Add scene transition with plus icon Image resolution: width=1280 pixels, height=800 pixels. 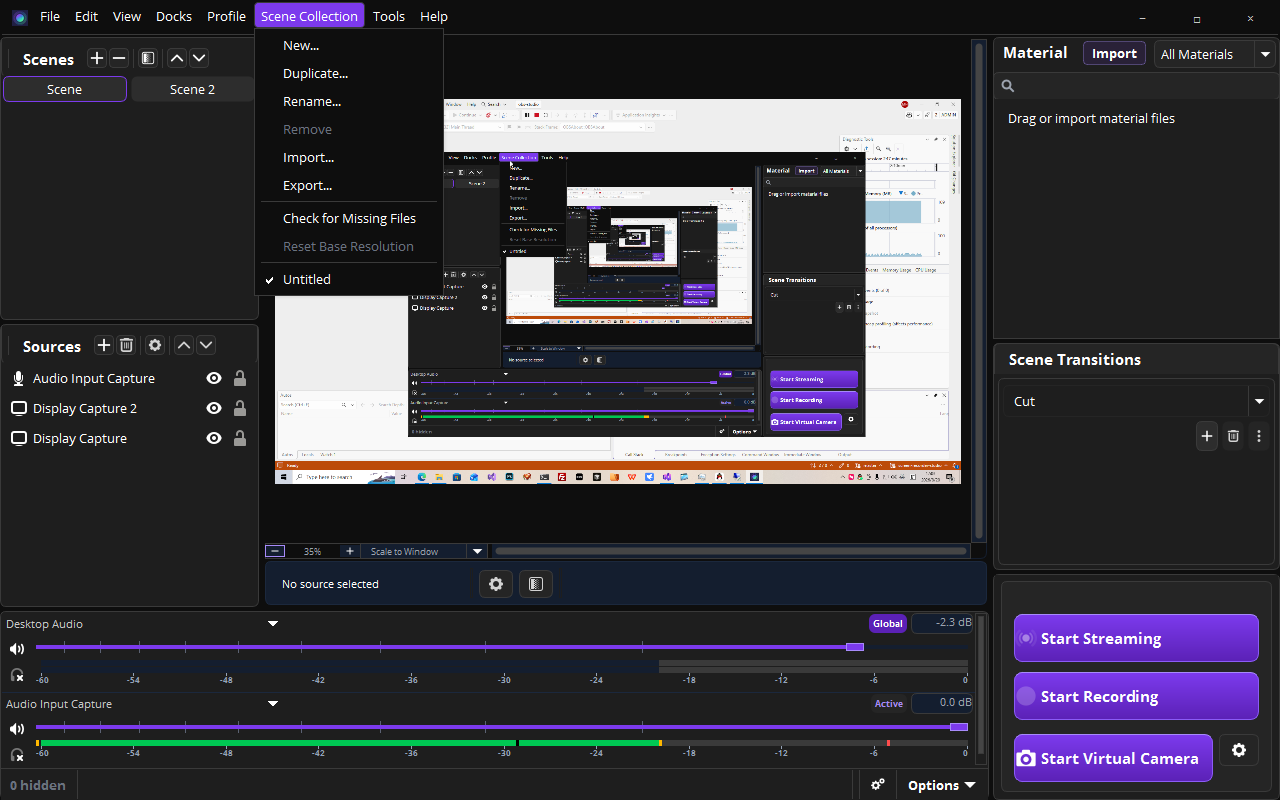(x=1207, y=436)
